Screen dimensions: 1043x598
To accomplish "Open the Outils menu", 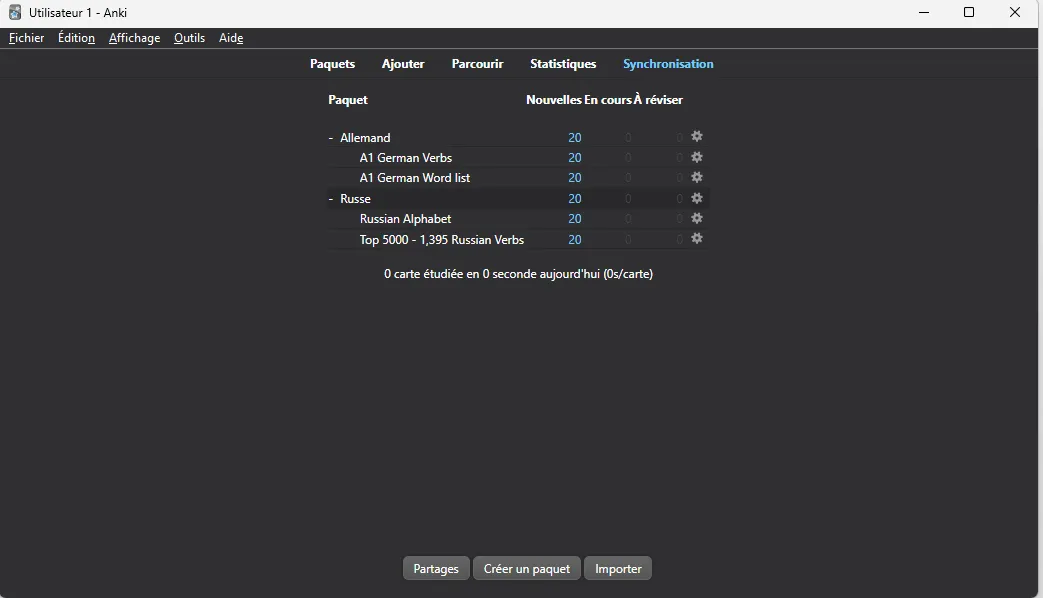I will click(x=189, y=38).
